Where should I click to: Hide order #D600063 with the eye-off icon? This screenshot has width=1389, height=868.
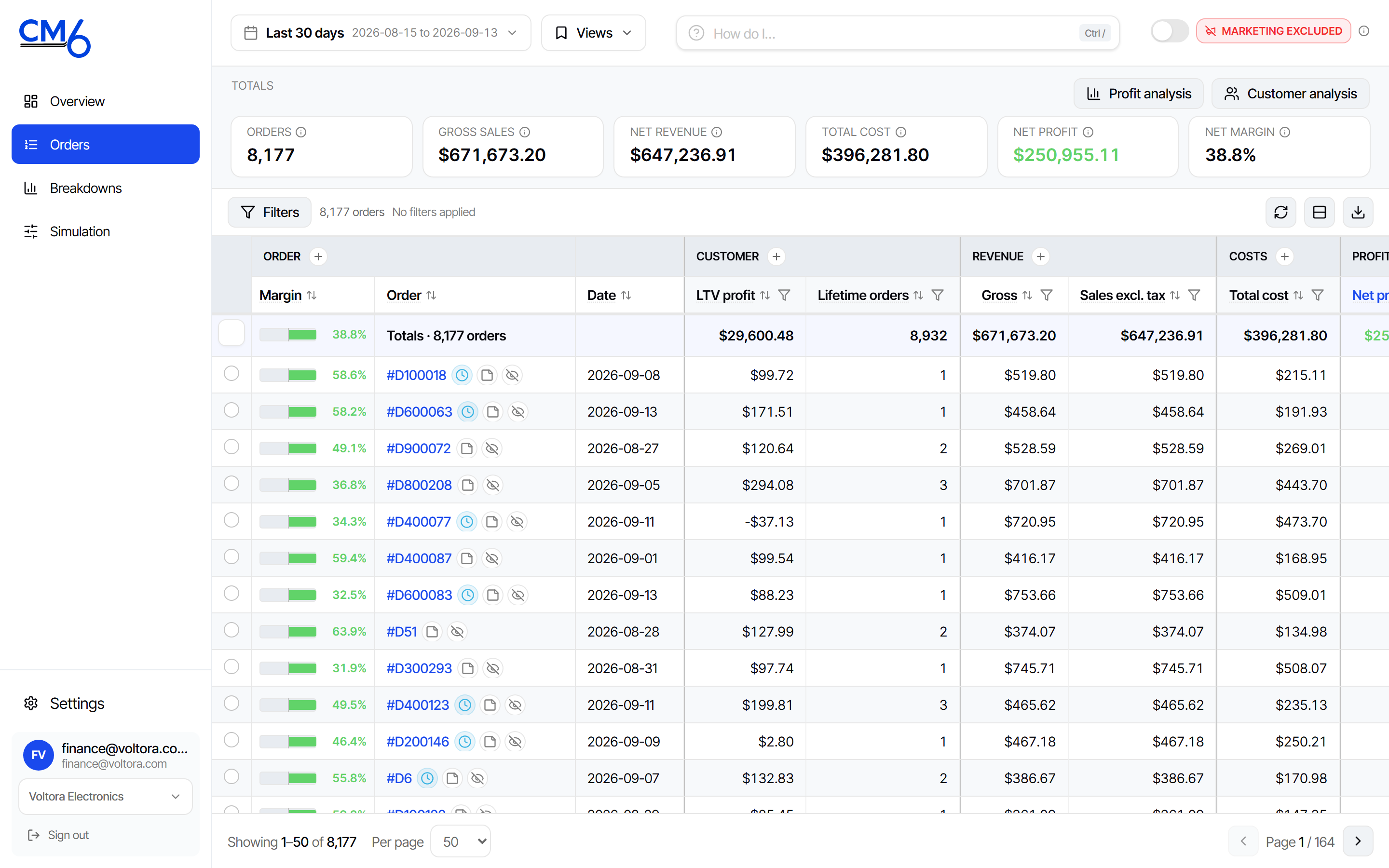517,412
